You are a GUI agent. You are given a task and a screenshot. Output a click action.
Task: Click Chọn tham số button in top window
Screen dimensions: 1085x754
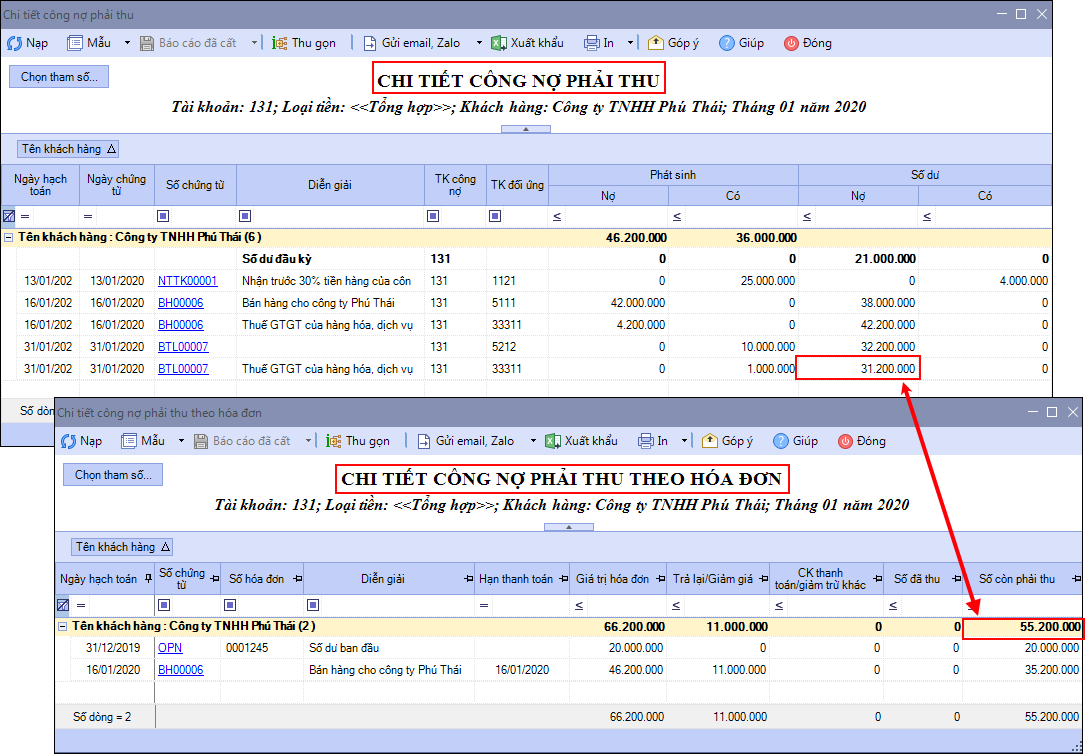[x=59, y=77]
